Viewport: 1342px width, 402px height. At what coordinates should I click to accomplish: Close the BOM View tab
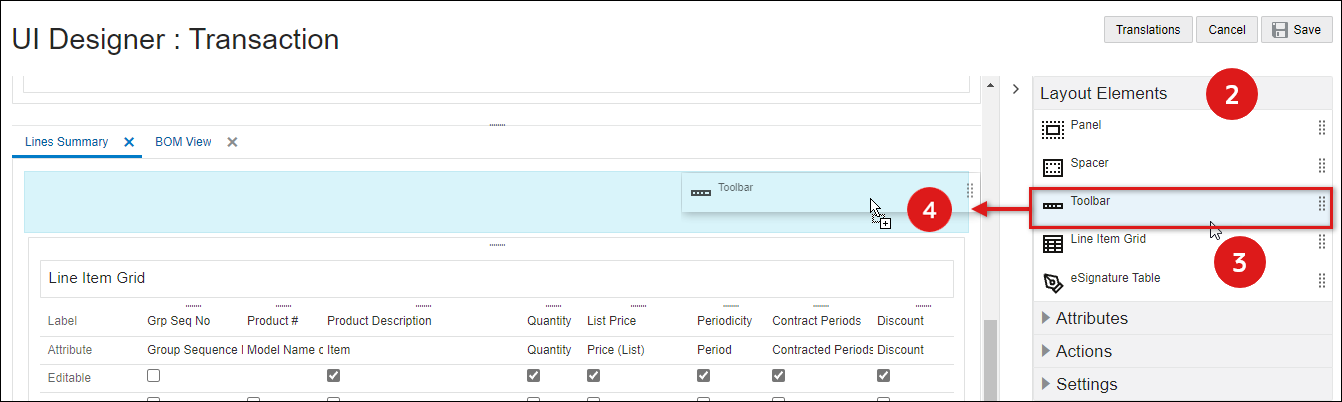click(x=232, y=142)
